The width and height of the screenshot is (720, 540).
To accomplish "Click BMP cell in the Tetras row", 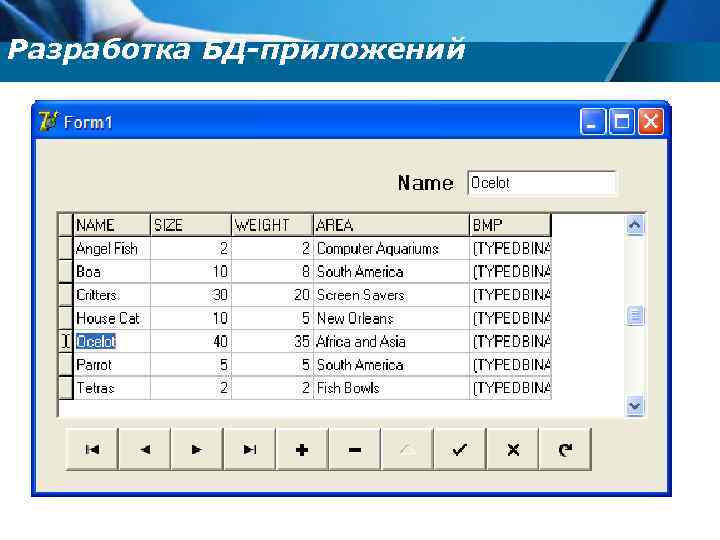I will (511, 388).
